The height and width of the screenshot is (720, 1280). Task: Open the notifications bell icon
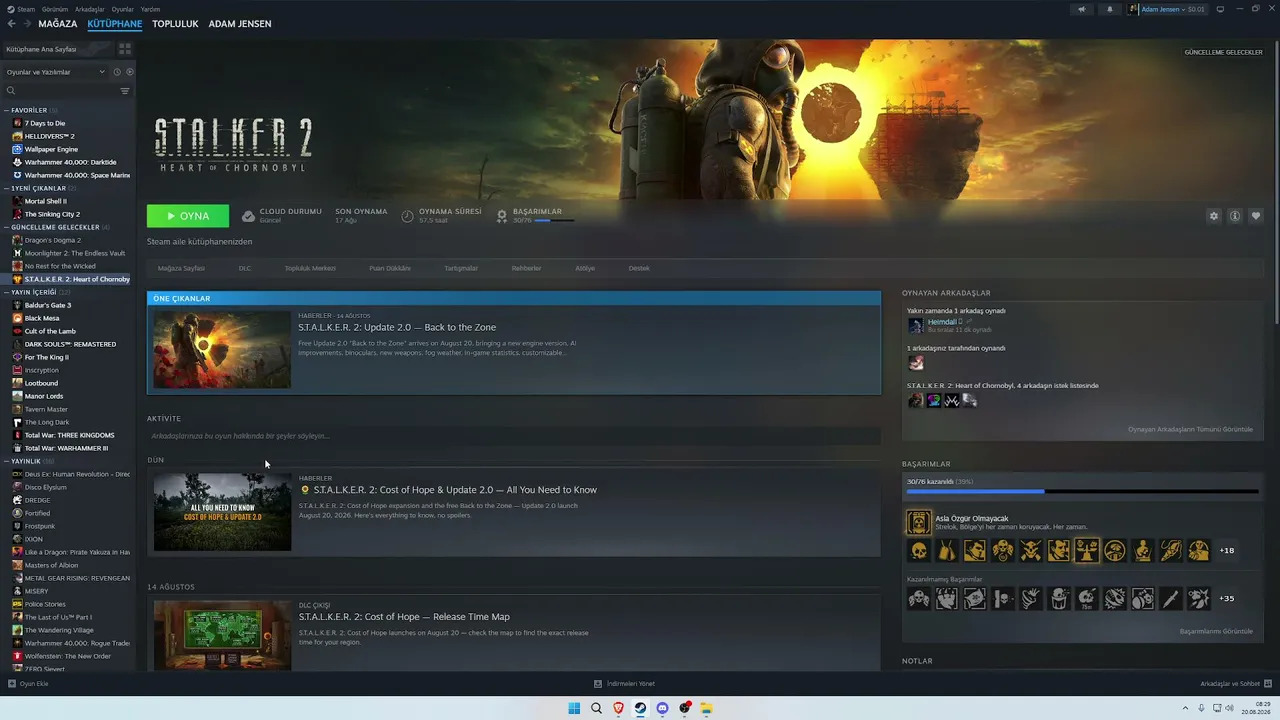coord(1109,9)
